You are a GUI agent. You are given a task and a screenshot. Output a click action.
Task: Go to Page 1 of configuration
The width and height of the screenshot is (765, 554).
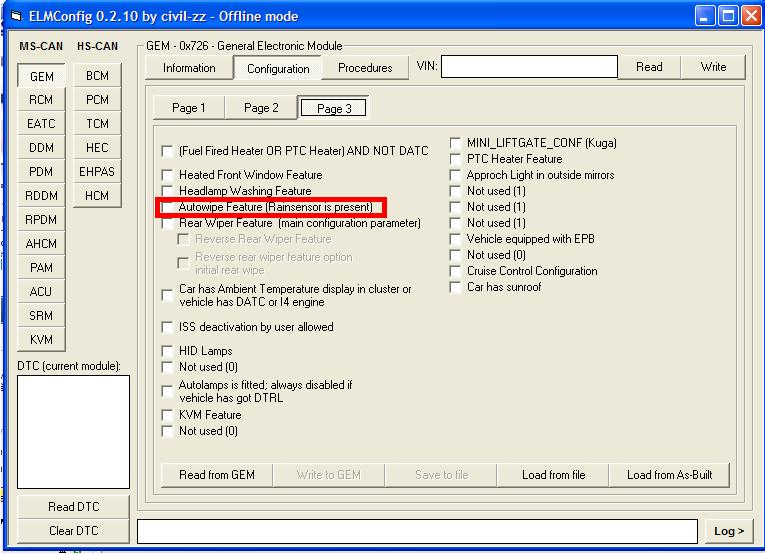tap(188, 108)
